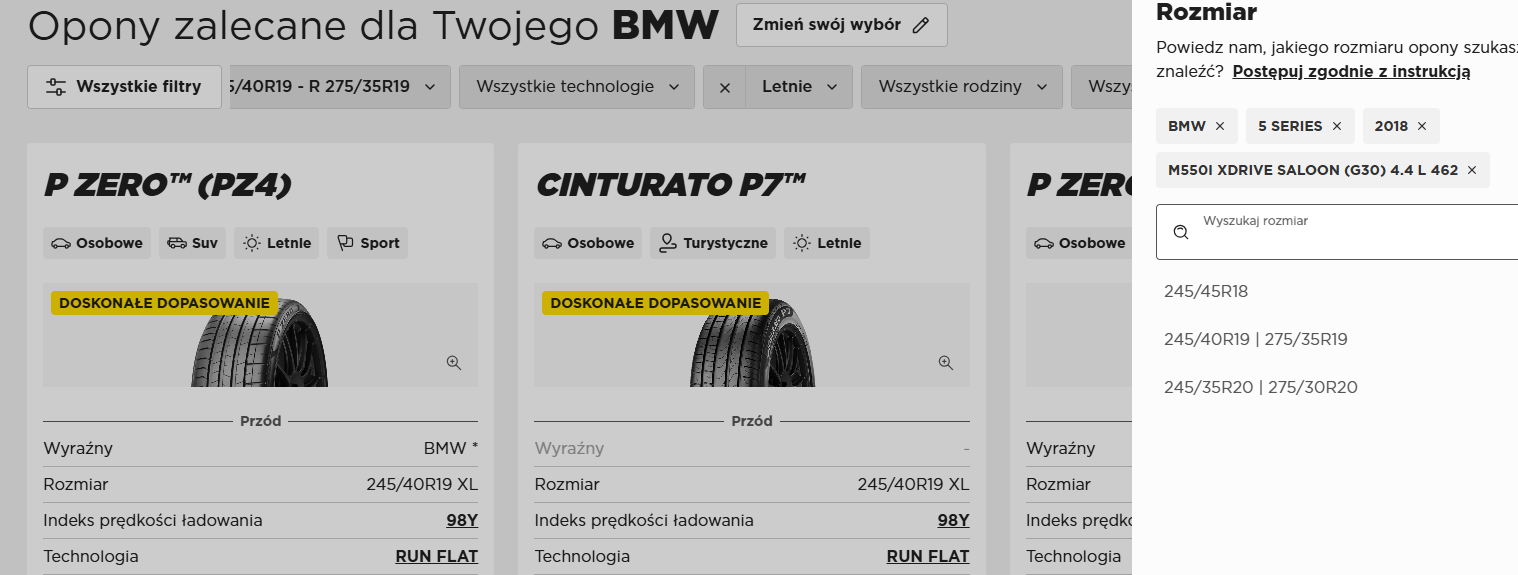
Task: Remove the M550I XDRIVE SALOON tag
Action: point(1472,170)
